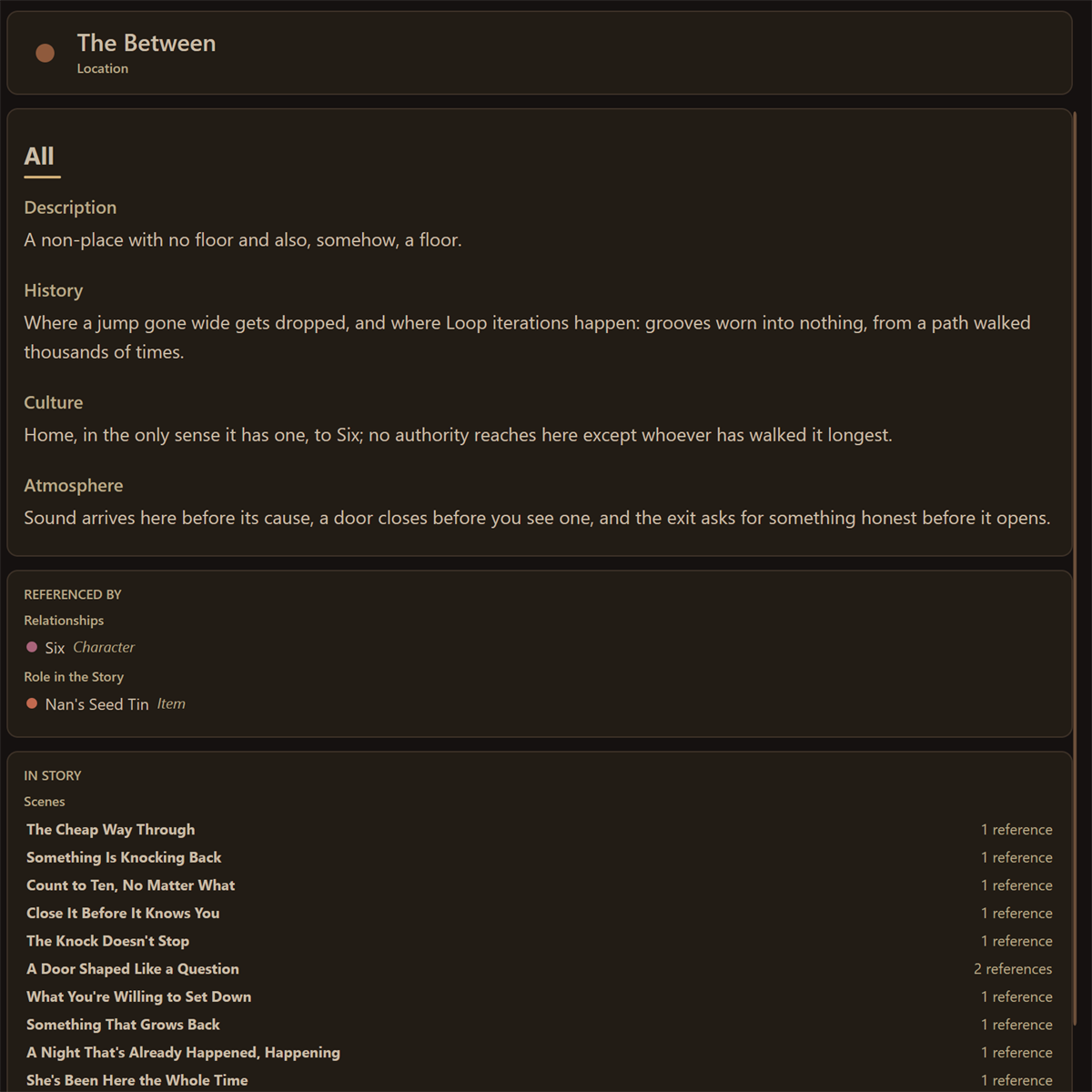Click the pink dot next to Six

32,647
